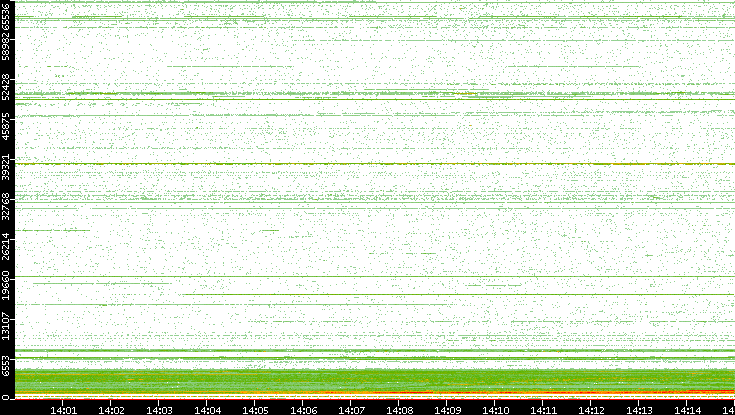Click the 14:13 time tick label
735x415 pixels.
tap(640, 410)
